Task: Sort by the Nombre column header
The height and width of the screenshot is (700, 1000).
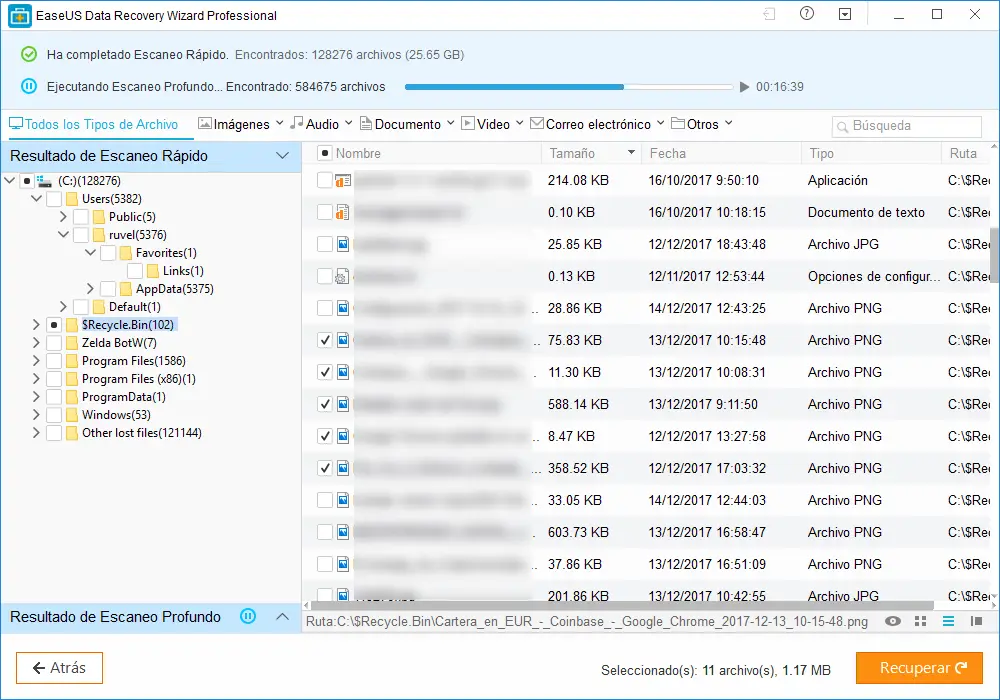Action: coord(358,153)
